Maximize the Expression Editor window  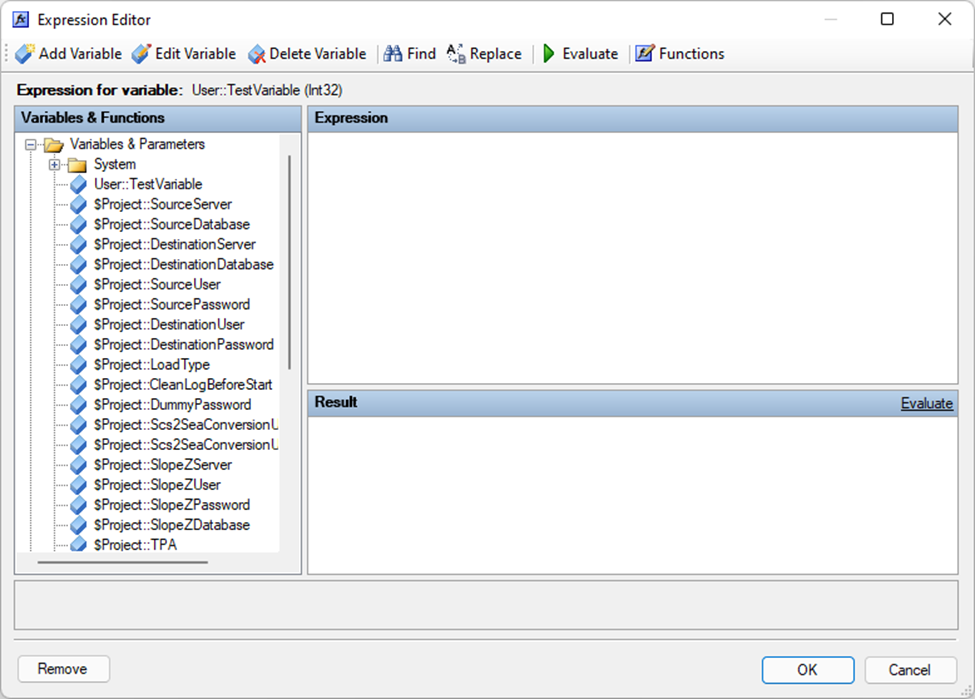887,19
